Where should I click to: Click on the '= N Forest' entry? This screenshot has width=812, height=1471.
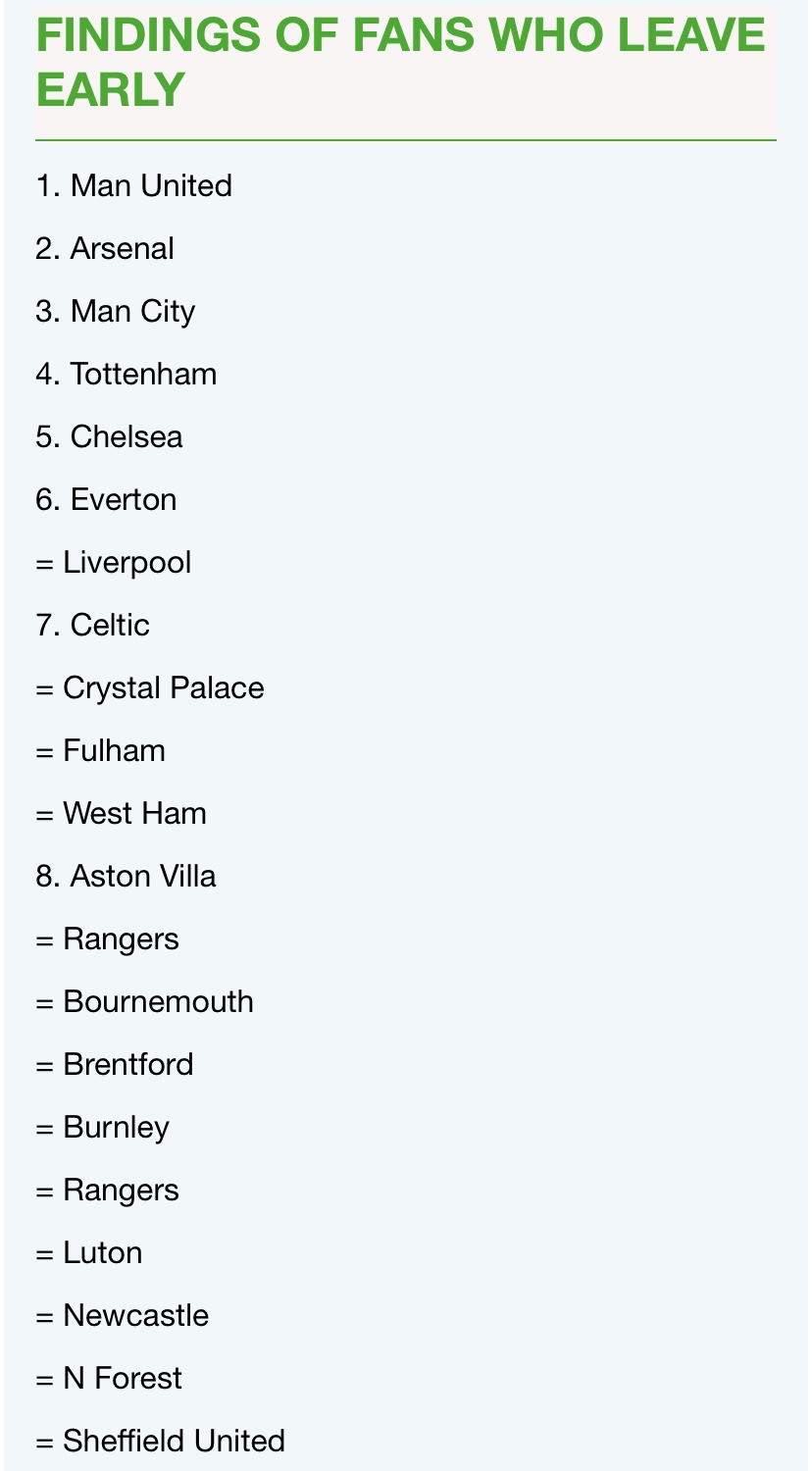tap(109, 1378)
